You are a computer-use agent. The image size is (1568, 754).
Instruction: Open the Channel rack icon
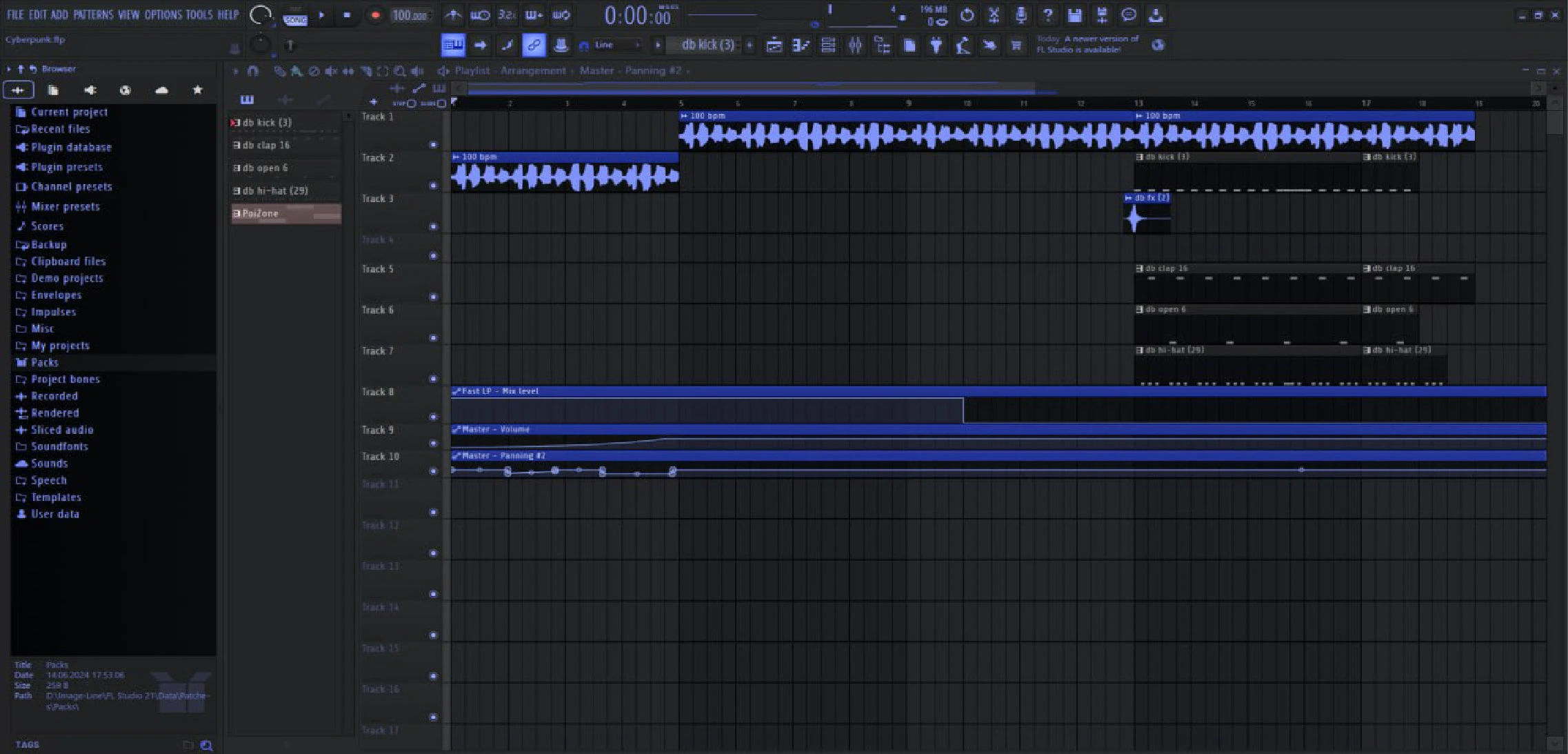pos(828,46)
